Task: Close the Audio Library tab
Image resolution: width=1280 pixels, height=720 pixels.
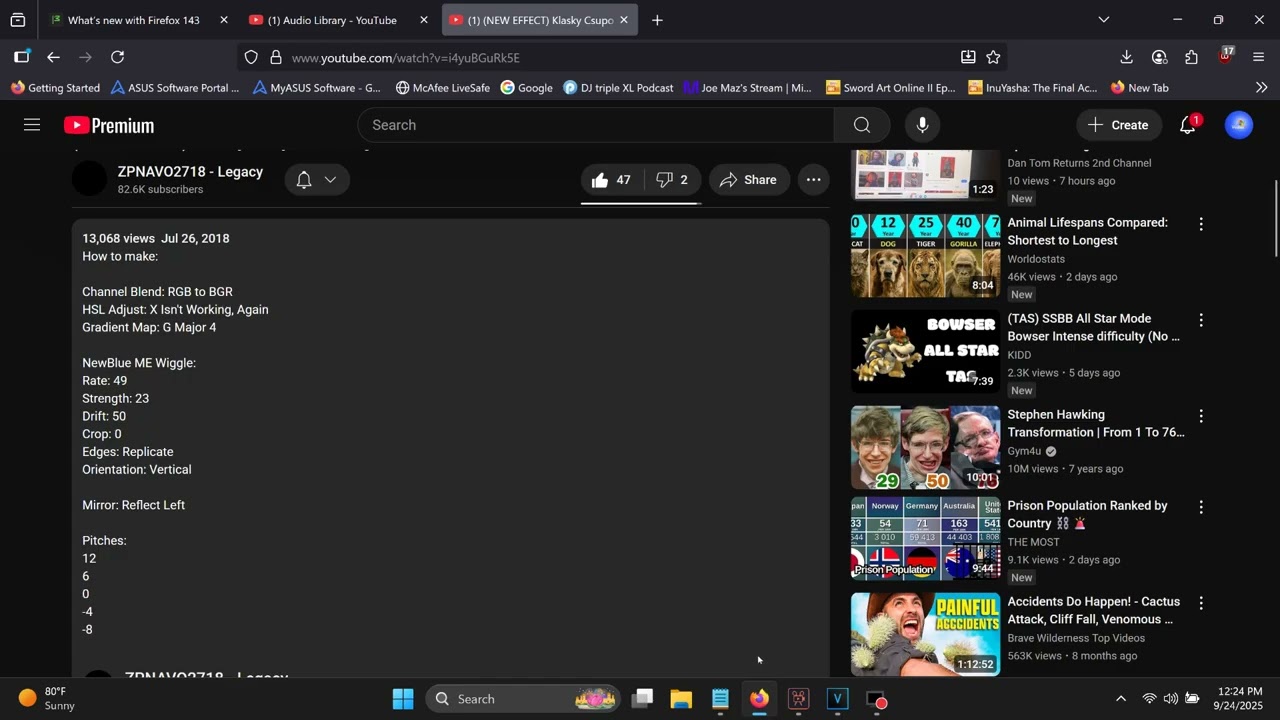Action: tap(424, 20)
